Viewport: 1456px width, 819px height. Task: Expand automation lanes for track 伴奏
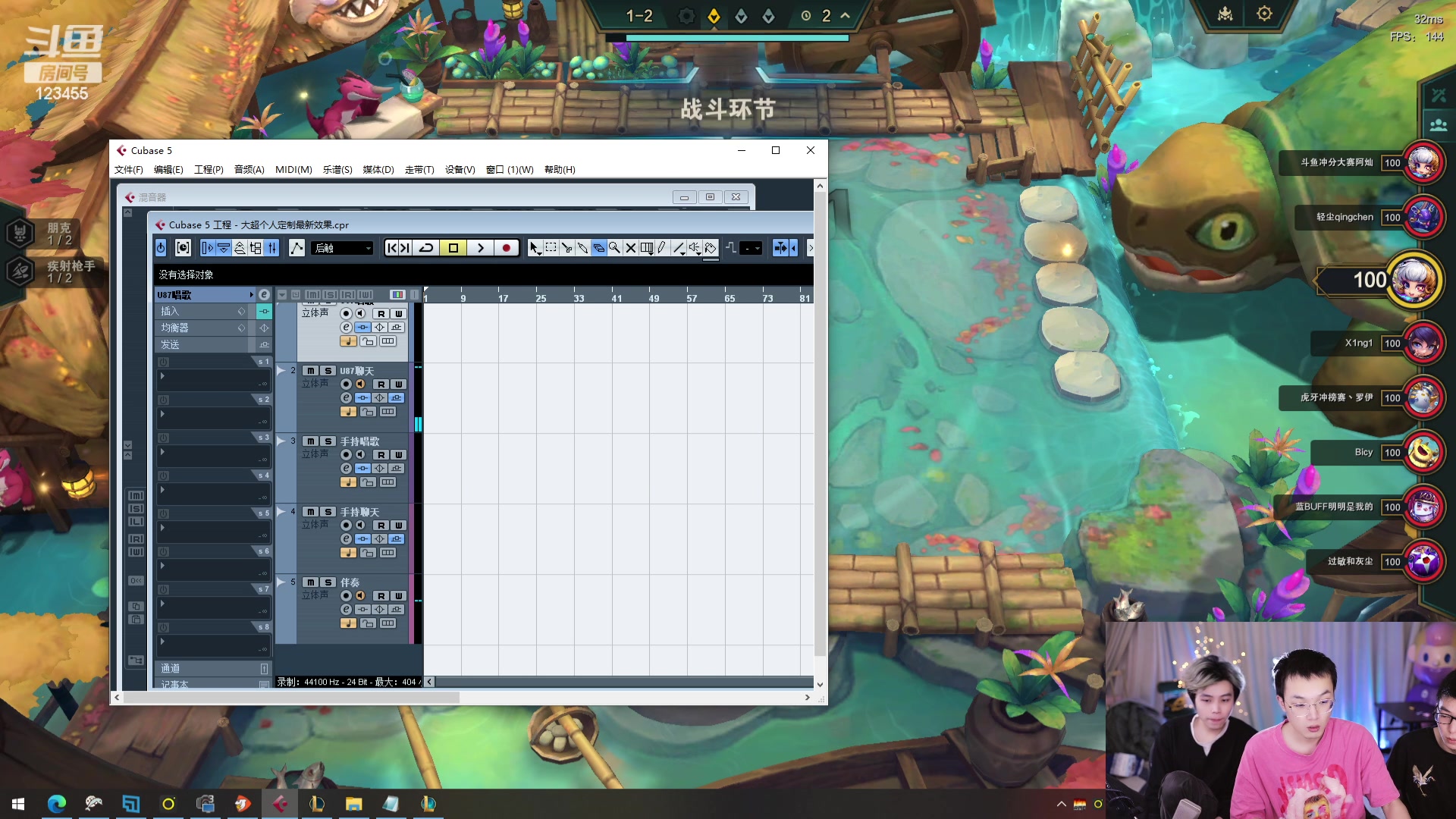click(x=281, y=582)
